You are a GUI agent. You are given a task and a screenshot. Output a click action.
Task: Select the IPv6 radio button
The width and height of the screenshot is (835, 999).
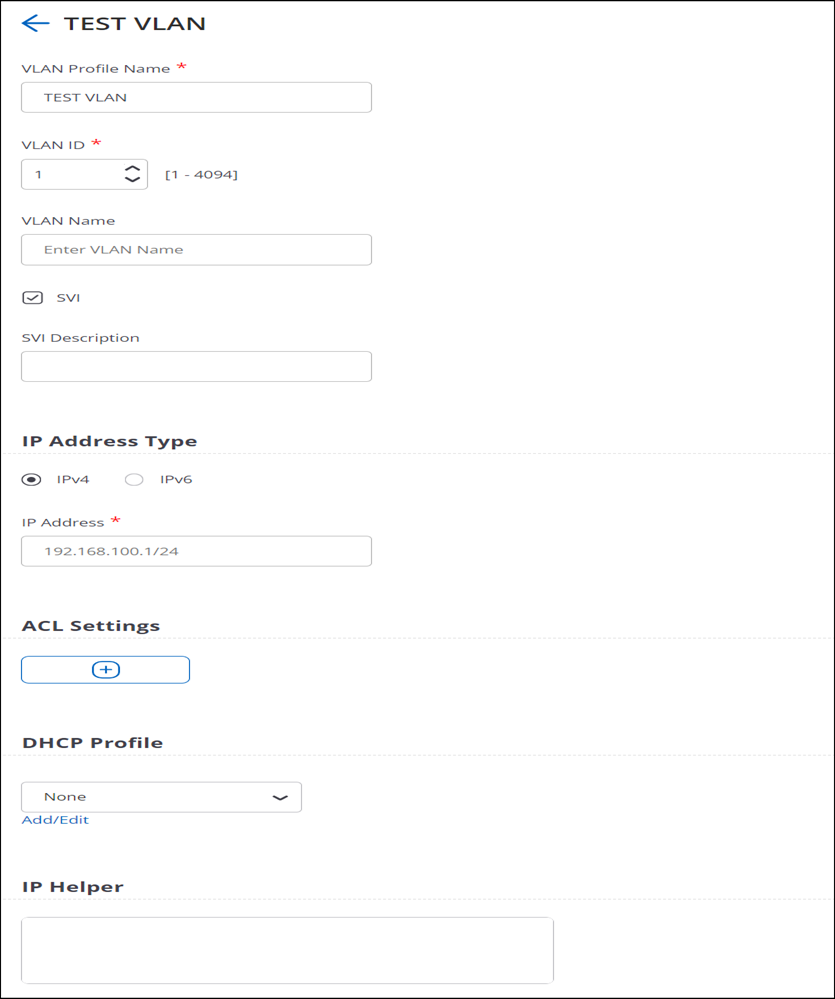coord(134,480)
